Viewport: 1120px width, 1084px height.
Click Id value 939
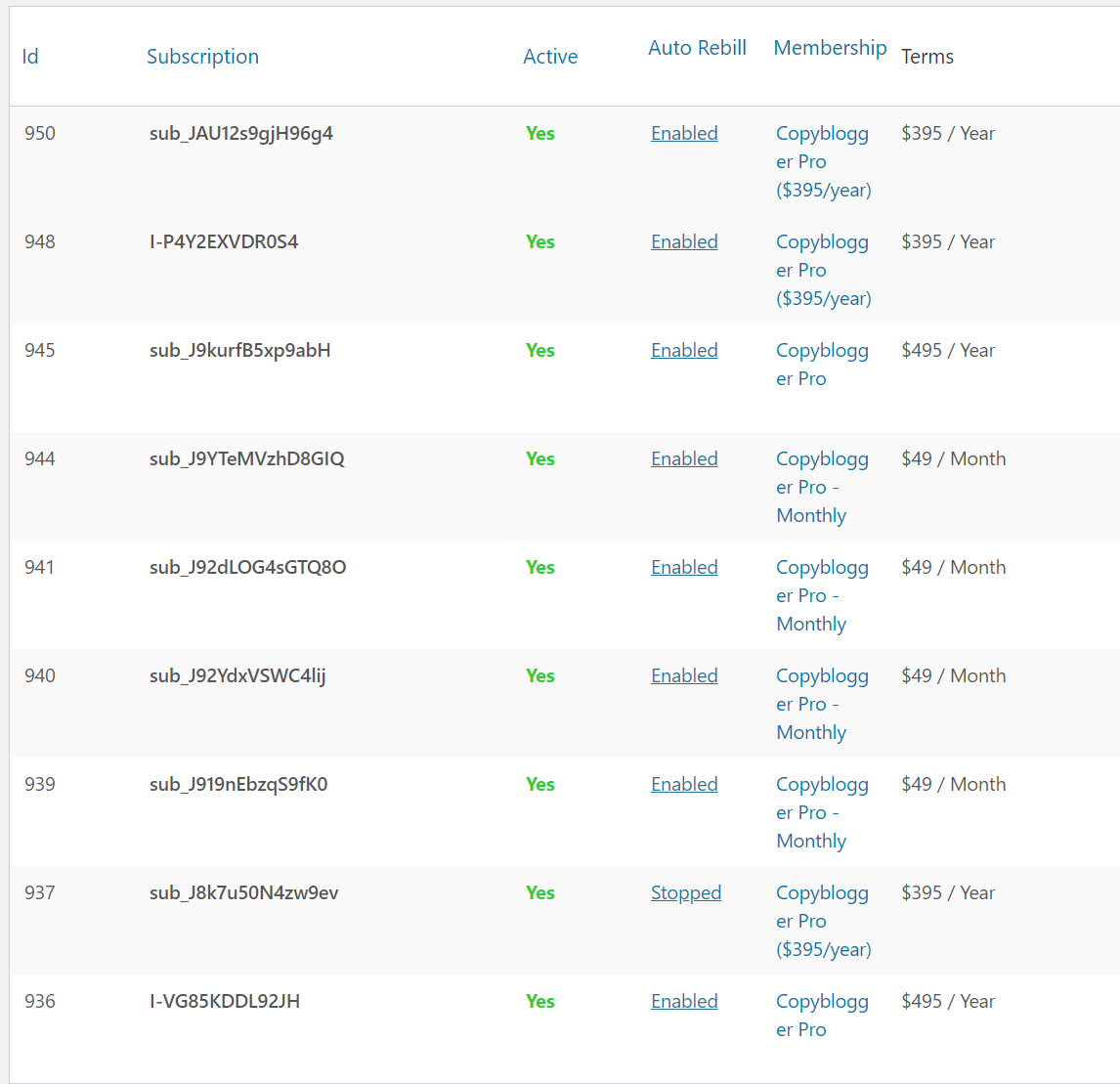pos(40,785)
